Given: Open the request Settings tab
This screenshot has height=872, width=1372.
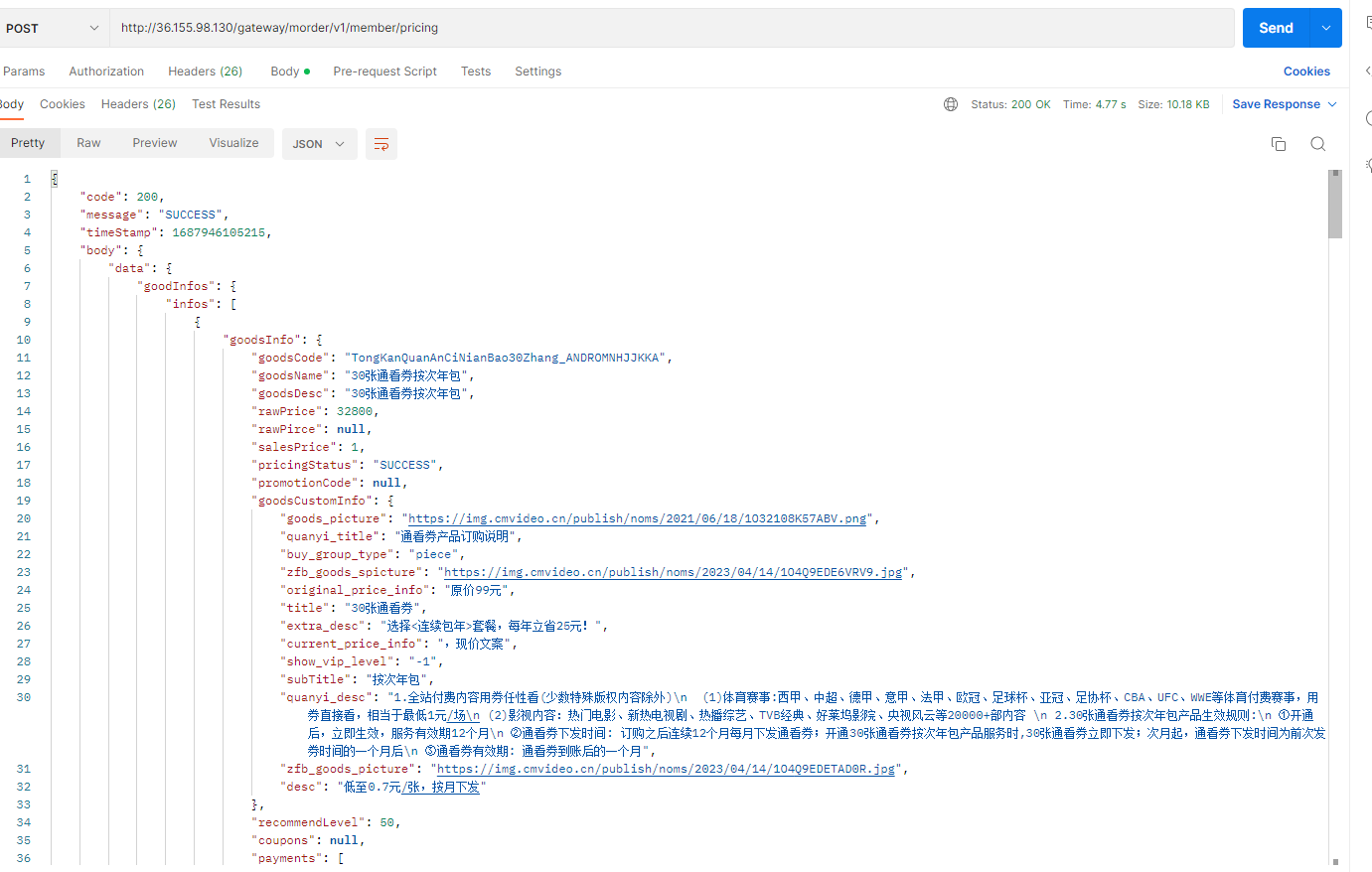Looking at the screenshot, I should (537, 72).
